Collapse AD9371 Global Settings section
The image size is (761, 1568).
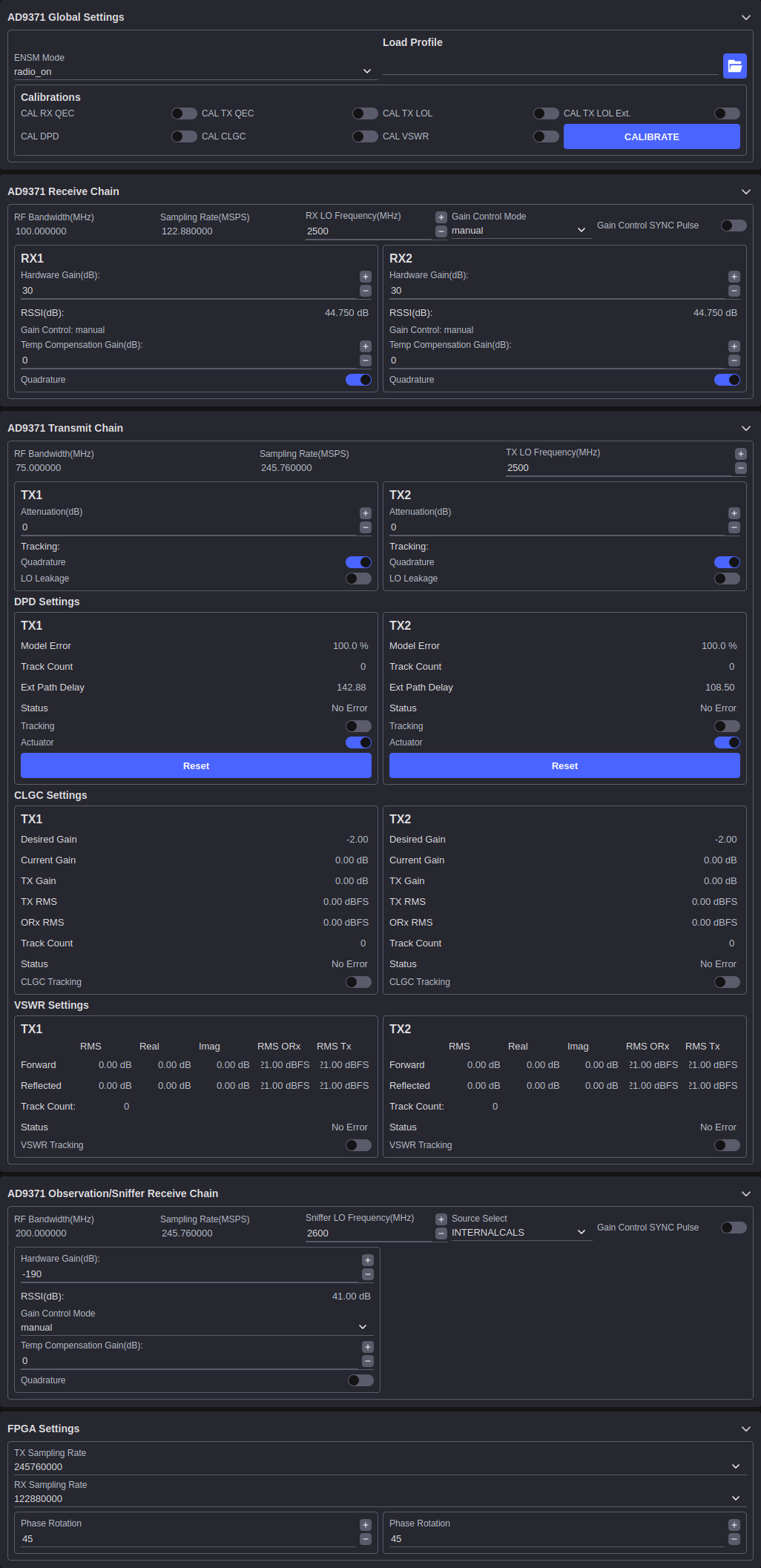[x=746, y=17]
